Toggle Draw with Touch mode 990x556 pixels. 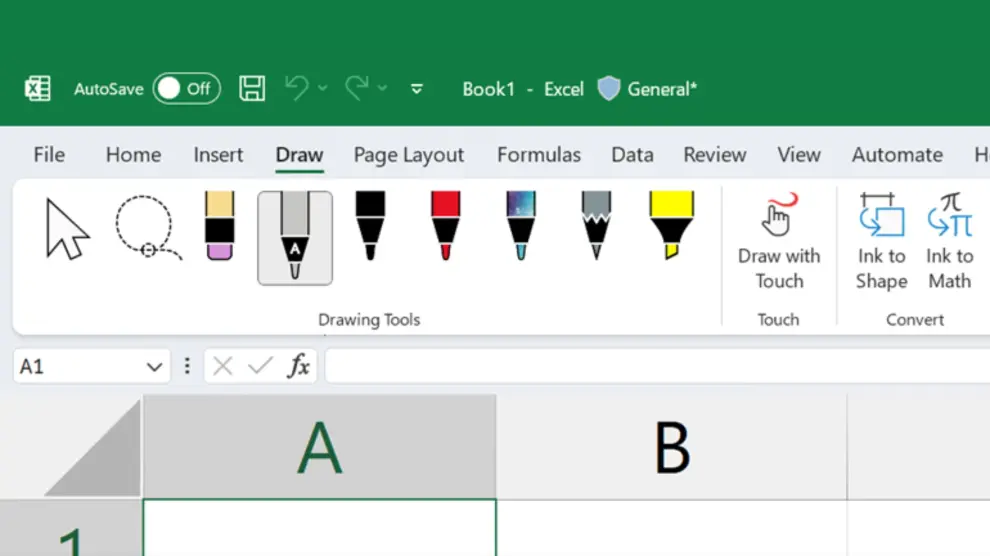click(779, 243)
